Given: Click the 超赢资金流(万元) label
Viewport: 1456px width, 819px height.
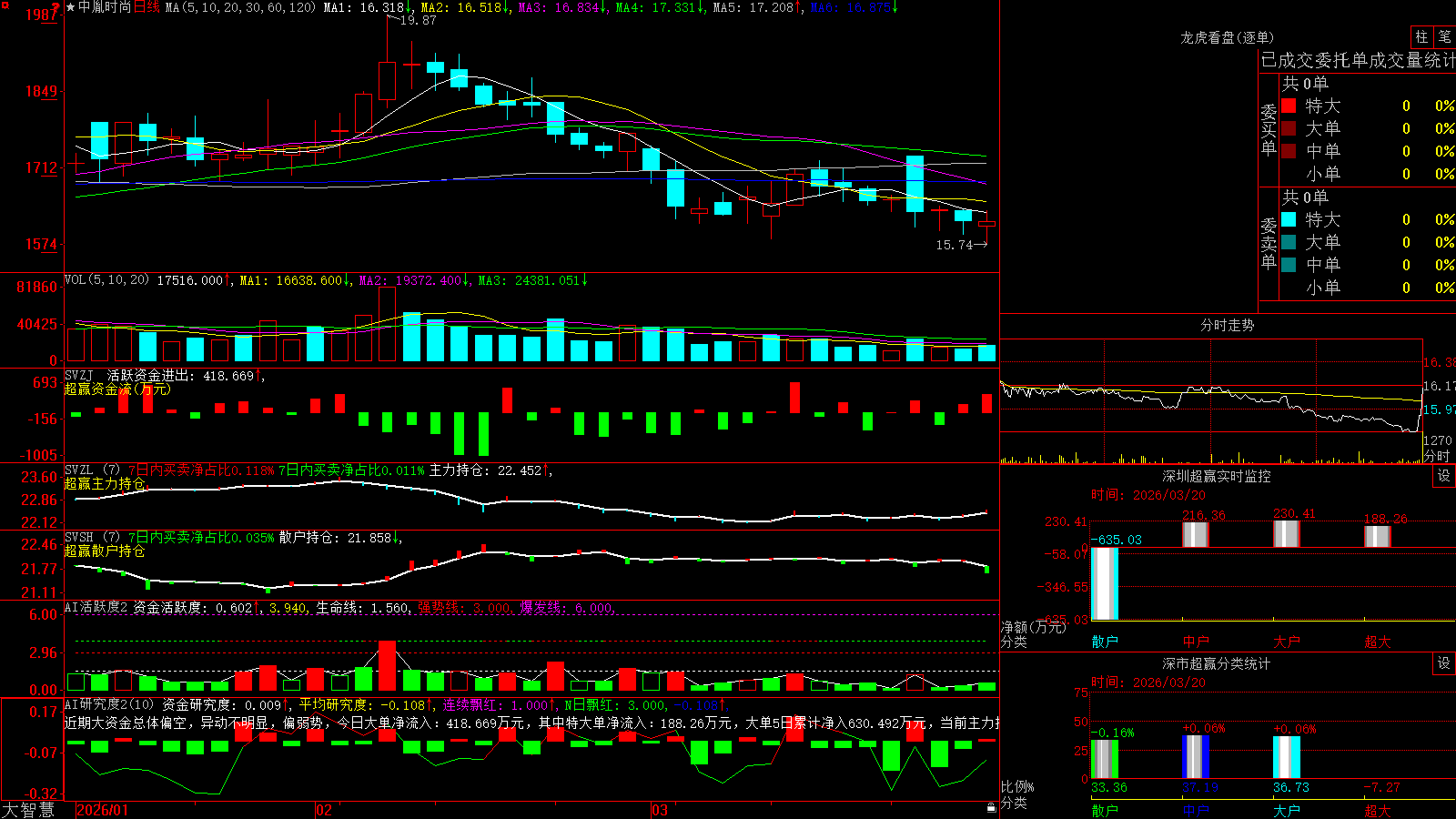Looking at the screenshot, I should [117, 389].
